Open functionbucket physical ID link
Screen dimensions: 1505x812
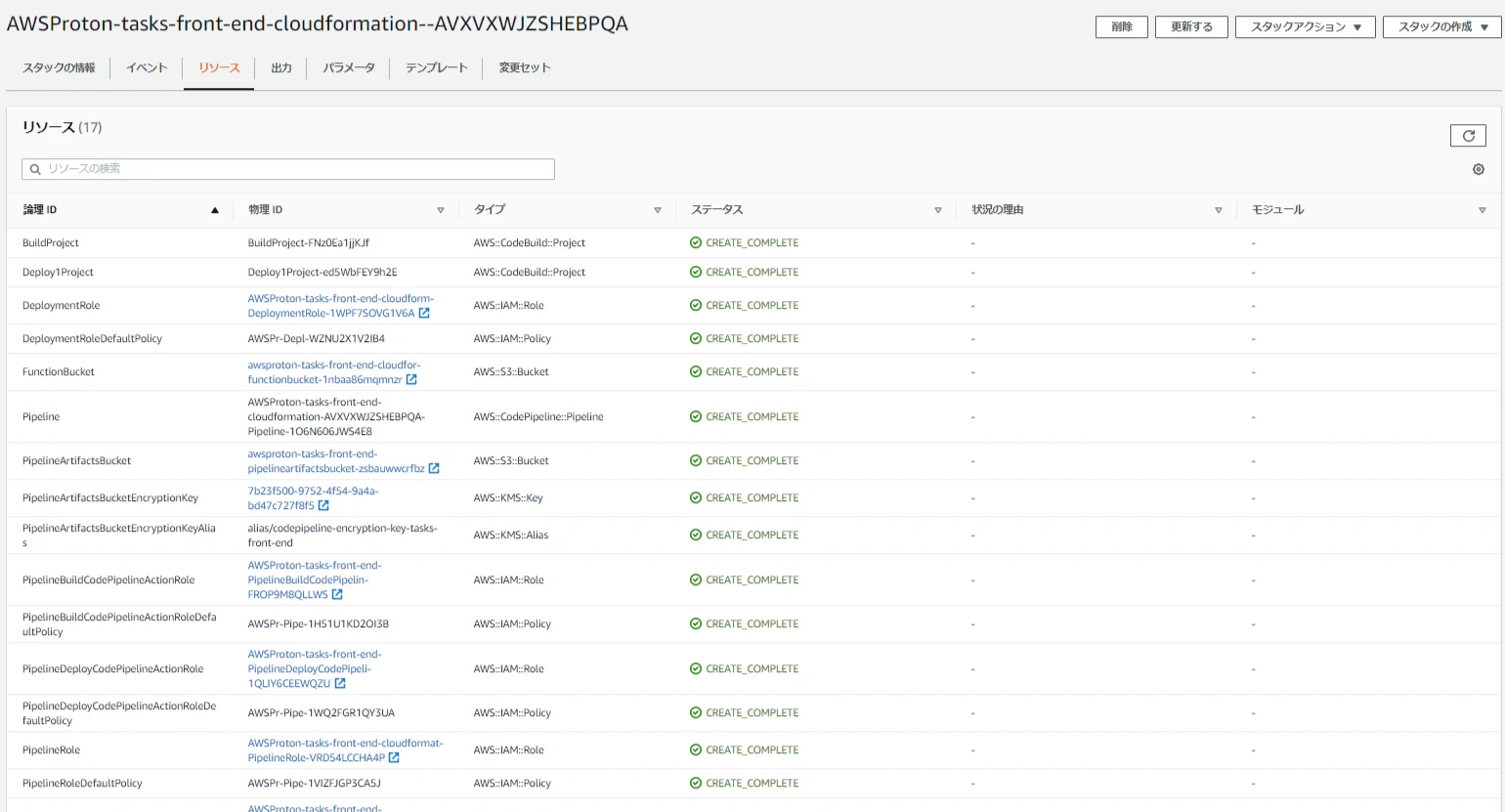coord(334,372)
